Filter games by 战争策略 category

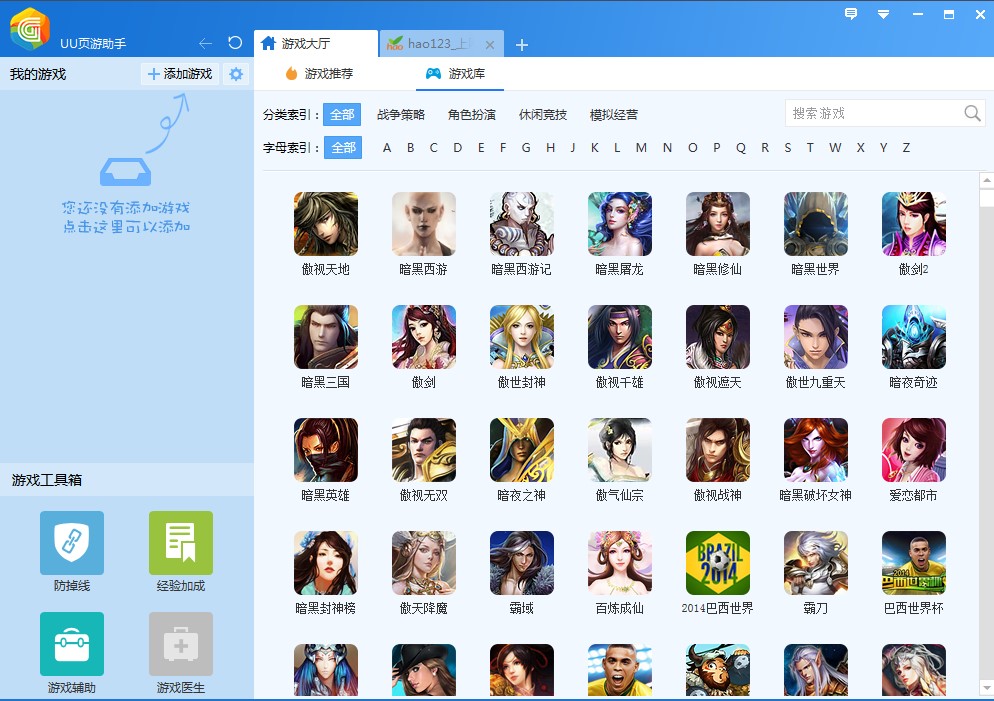(399, 114)
